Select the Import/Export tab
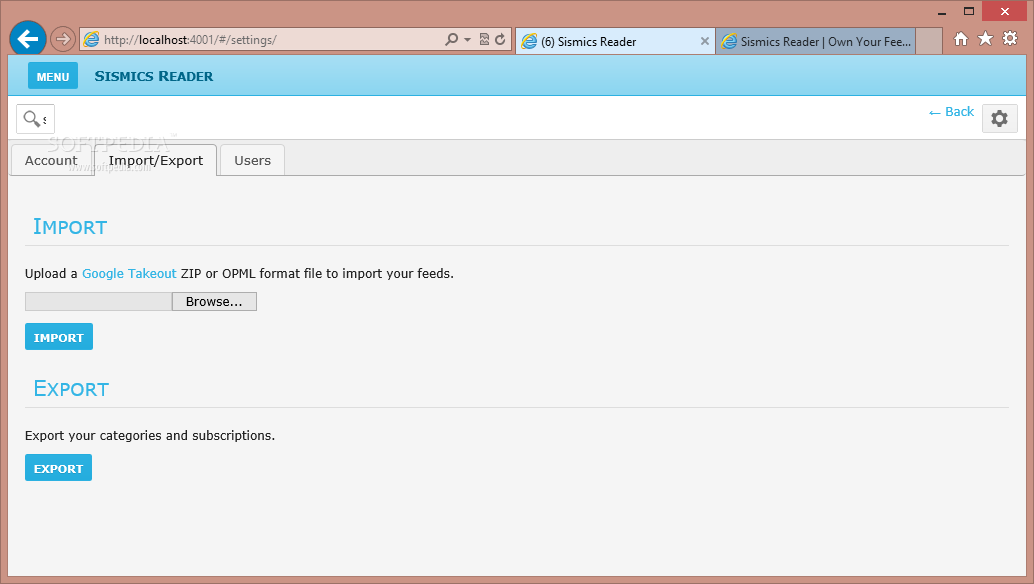The width and height of the screenshot is (1034, 584). point(156,160)
